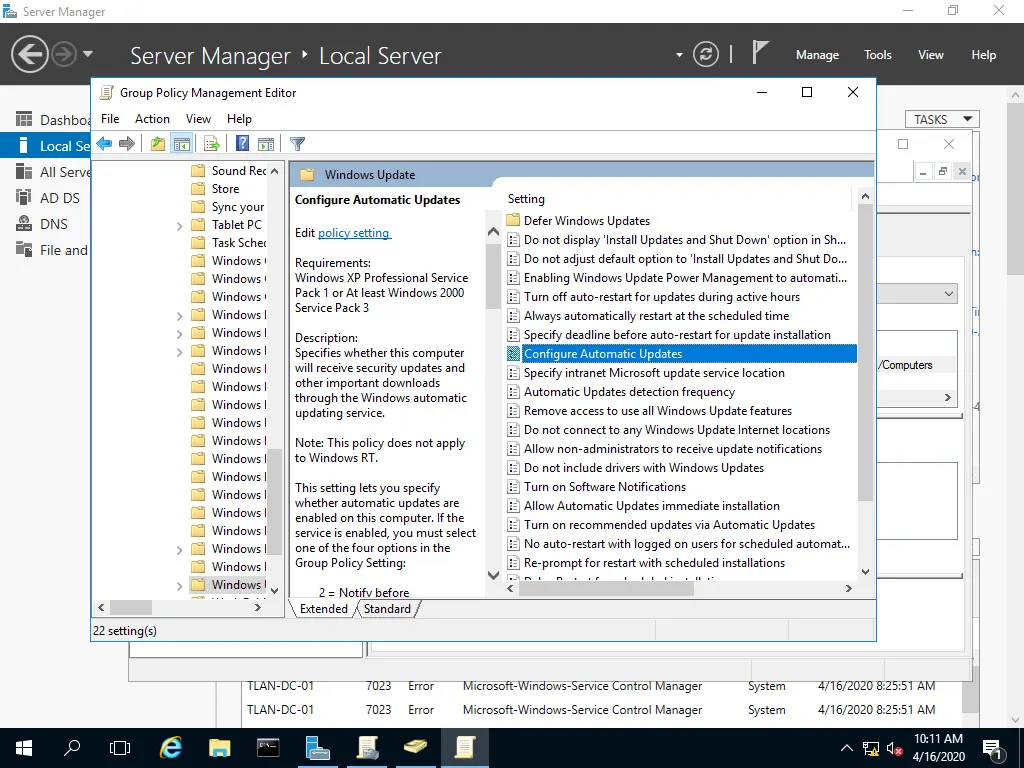Open the TASKS dropdown in Server Manager
The image size is (1024, 768).
(942, 119)
